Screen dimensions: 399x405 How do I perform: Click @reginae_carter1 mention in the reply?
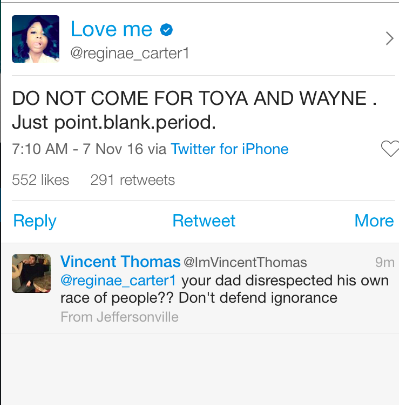pyautogui.click(x=118, y=280)
